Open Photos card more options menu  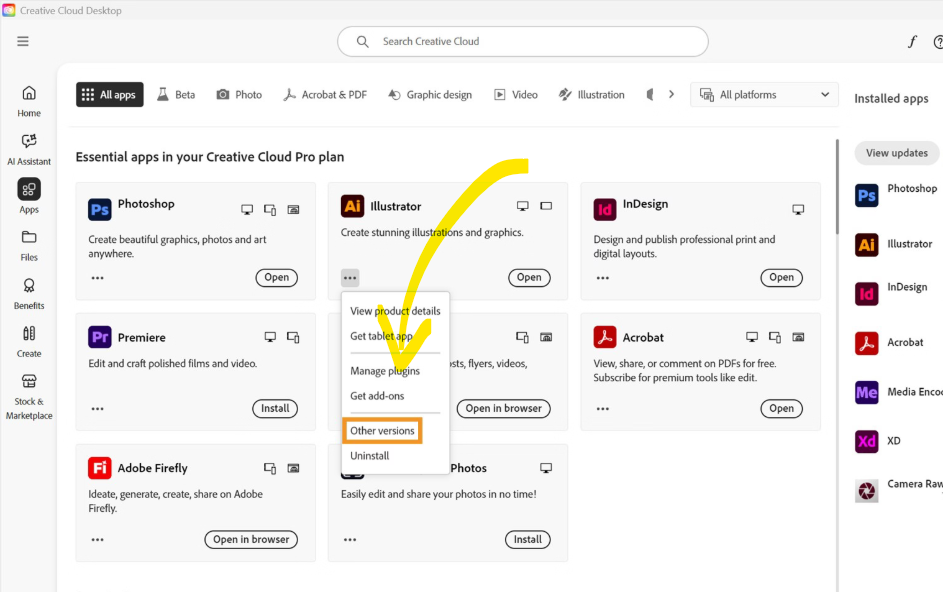click(x=350, y=540)
